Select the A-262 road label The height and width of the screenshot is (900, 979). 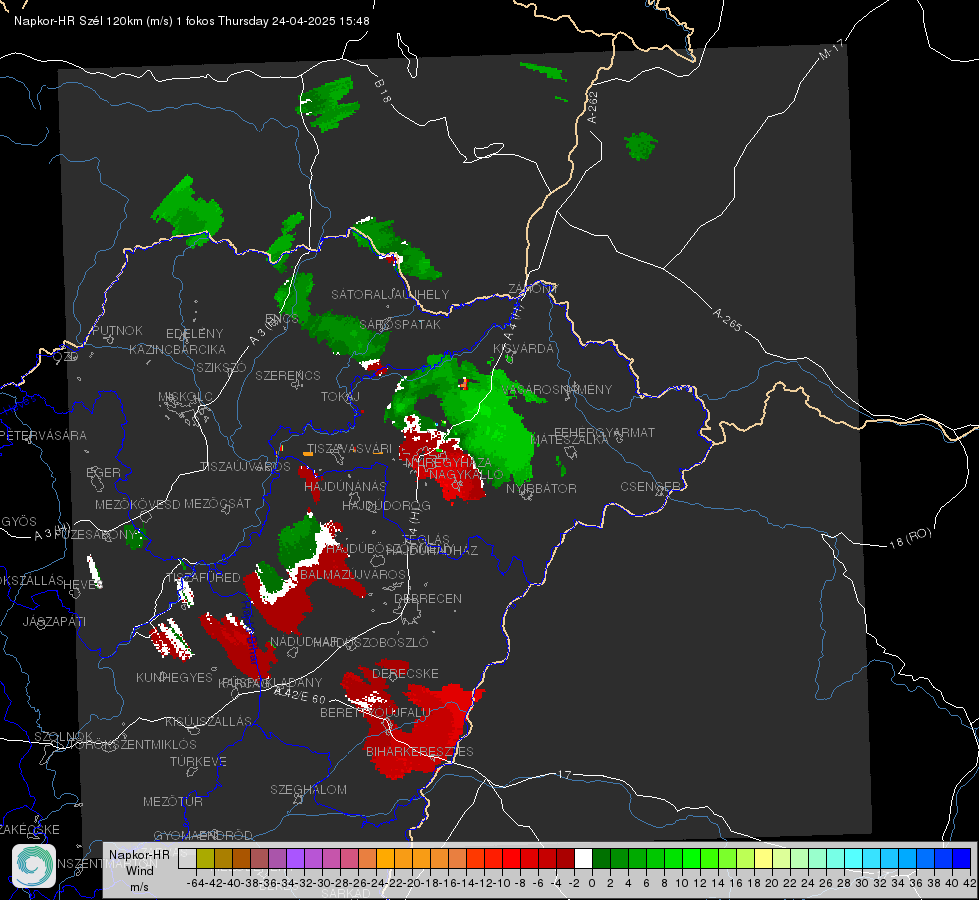593,107
